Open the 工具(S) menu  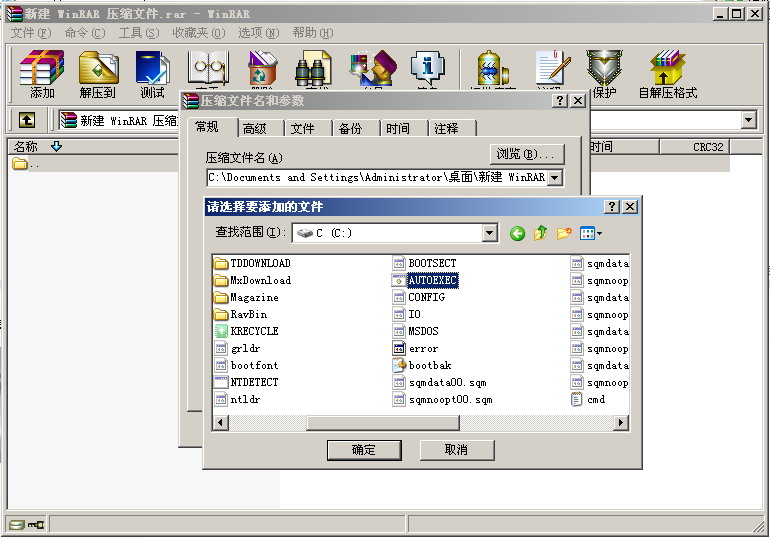click(139, 33)
